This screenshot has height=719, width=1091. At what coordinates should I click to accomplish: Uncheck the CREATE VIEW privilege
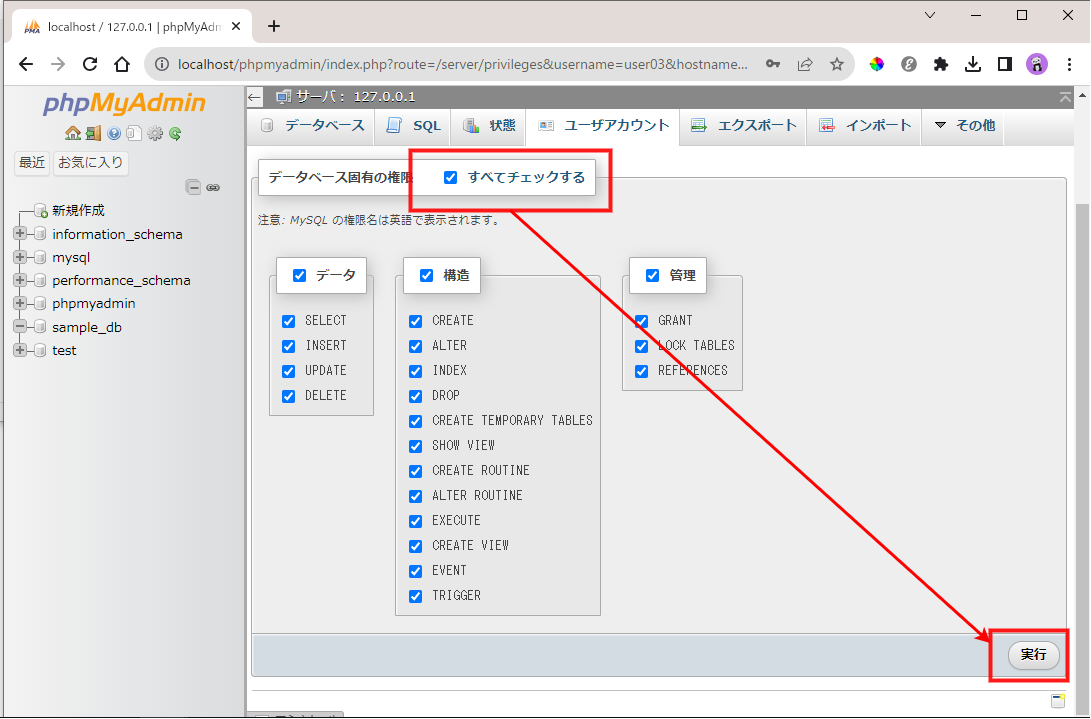pyautogui.click(x=415, y=546)
